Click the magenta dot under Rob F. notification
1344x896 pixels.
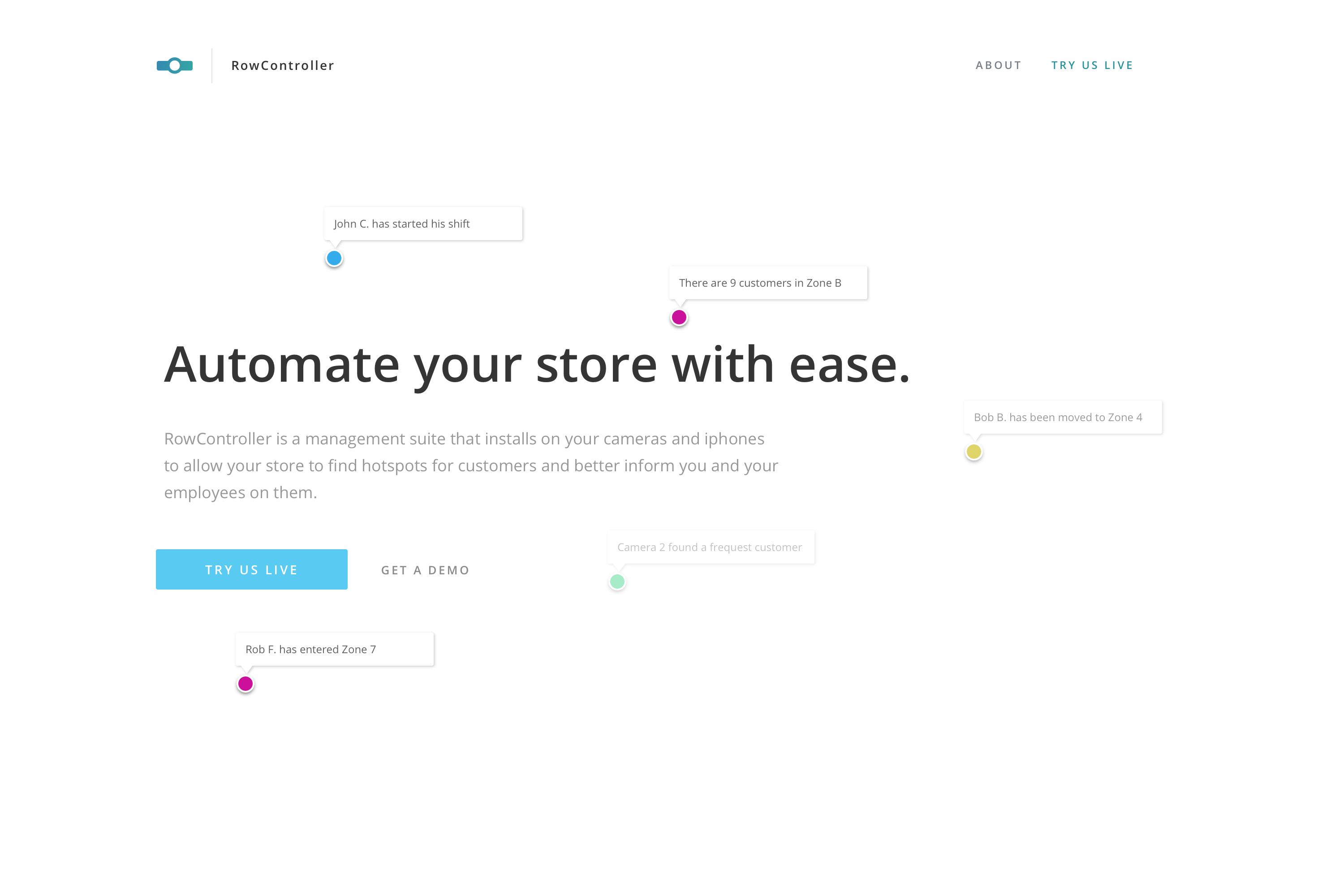pyautogui.click(x=245, y=684)
